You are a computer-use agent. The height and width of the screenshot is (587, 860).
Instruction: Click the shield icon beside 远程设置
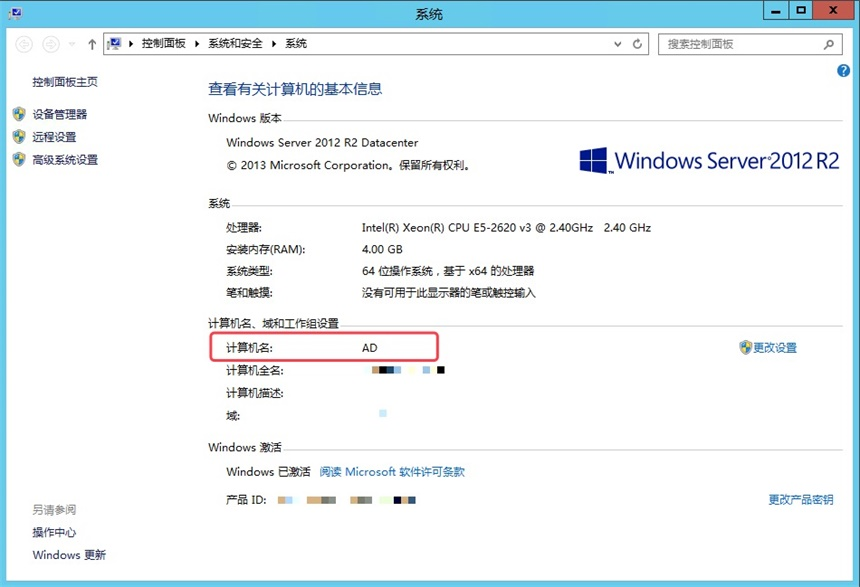19,137
